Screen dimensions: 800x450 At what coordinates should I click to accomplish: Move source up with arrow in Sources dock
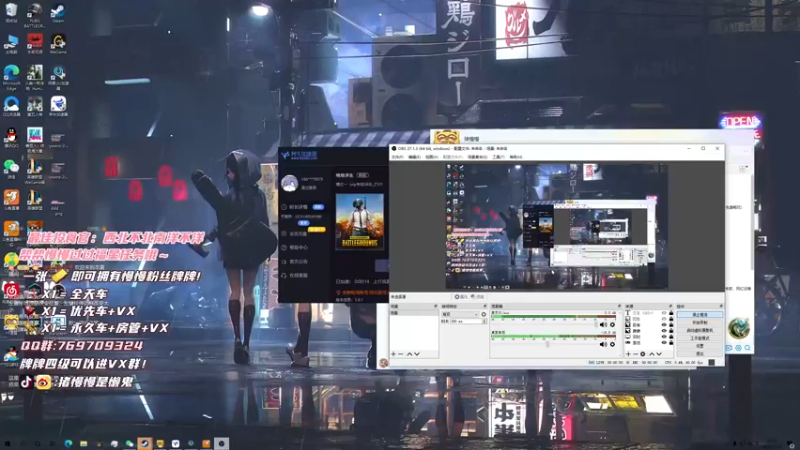coord(652,354)
